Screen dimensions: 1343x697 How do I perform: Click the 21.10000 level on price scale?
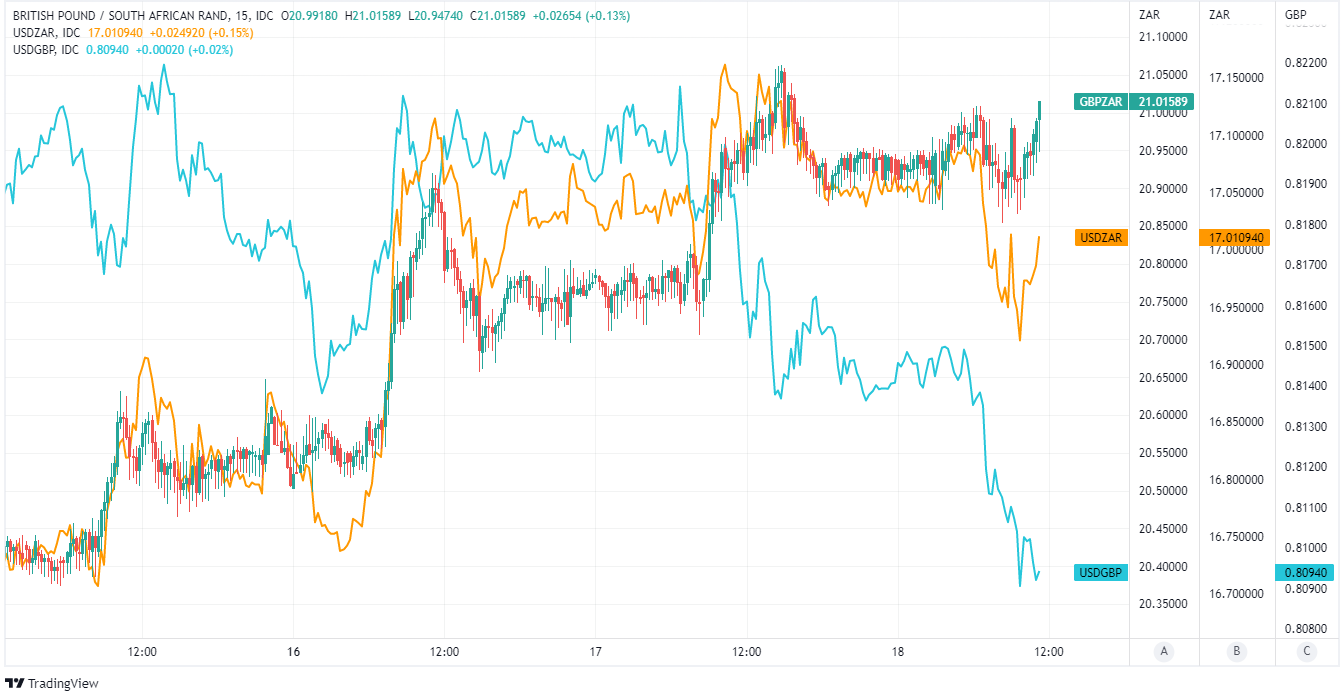[1163, 37]
